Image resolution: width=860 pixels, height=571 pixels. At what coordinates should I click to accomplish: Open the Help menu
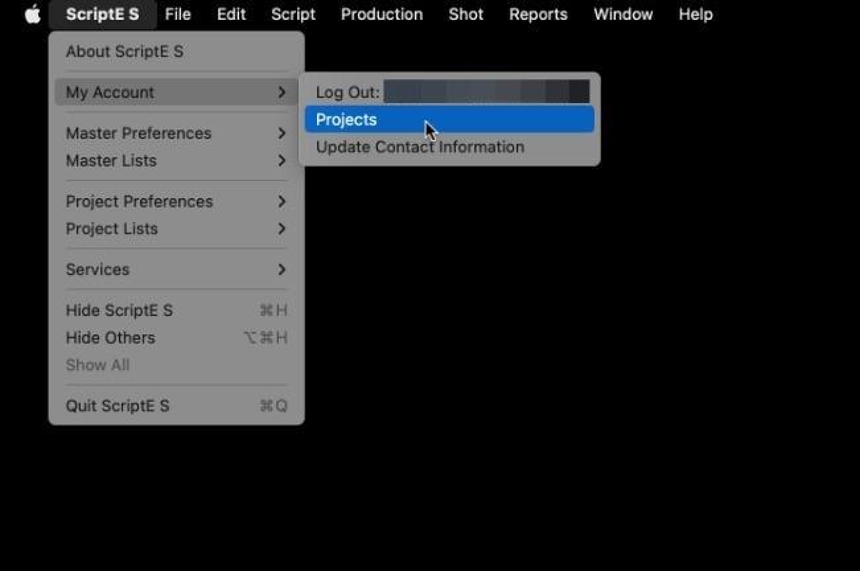695,14
